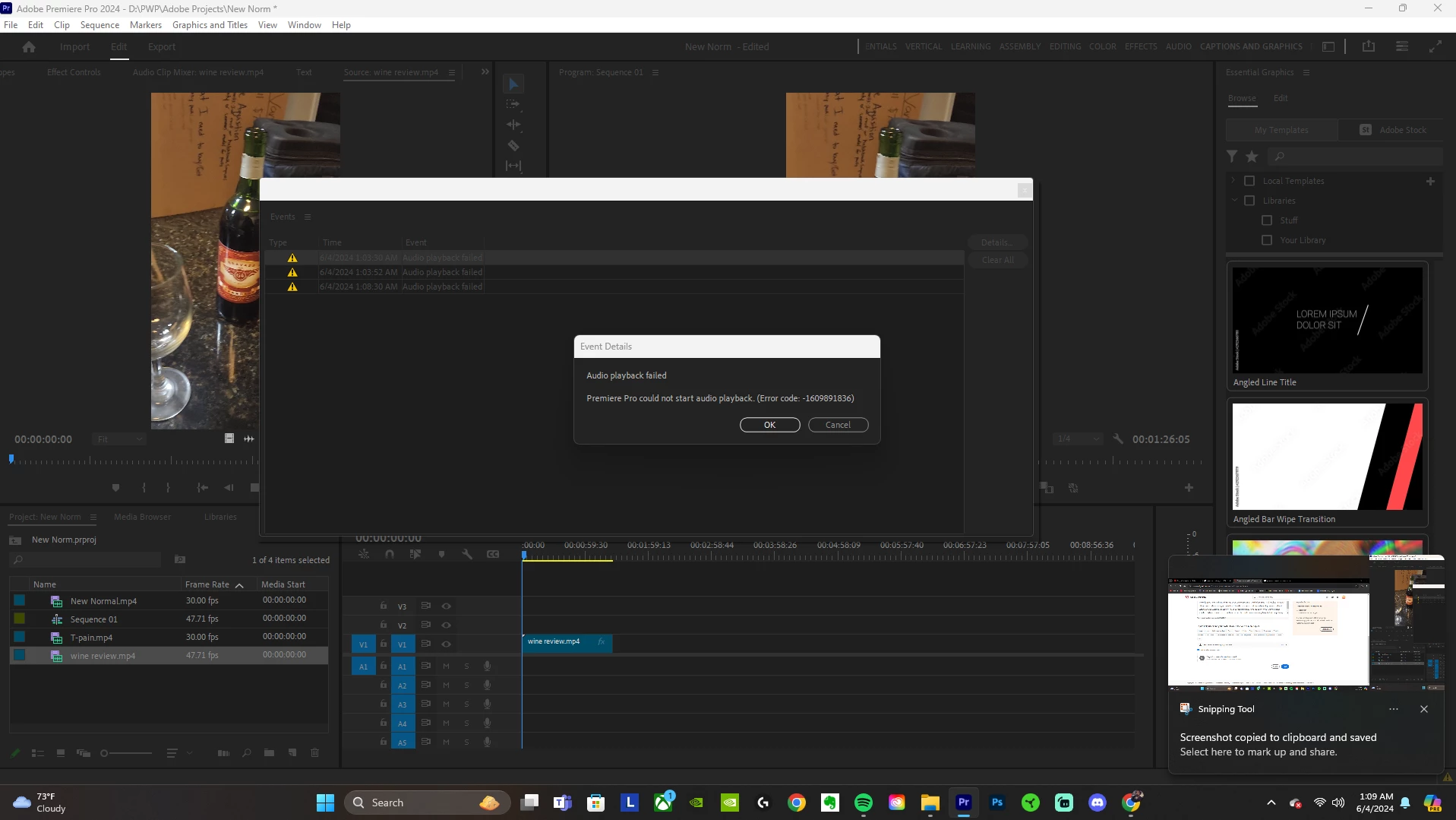Open Graphics and Titles menu

point(210,25)
